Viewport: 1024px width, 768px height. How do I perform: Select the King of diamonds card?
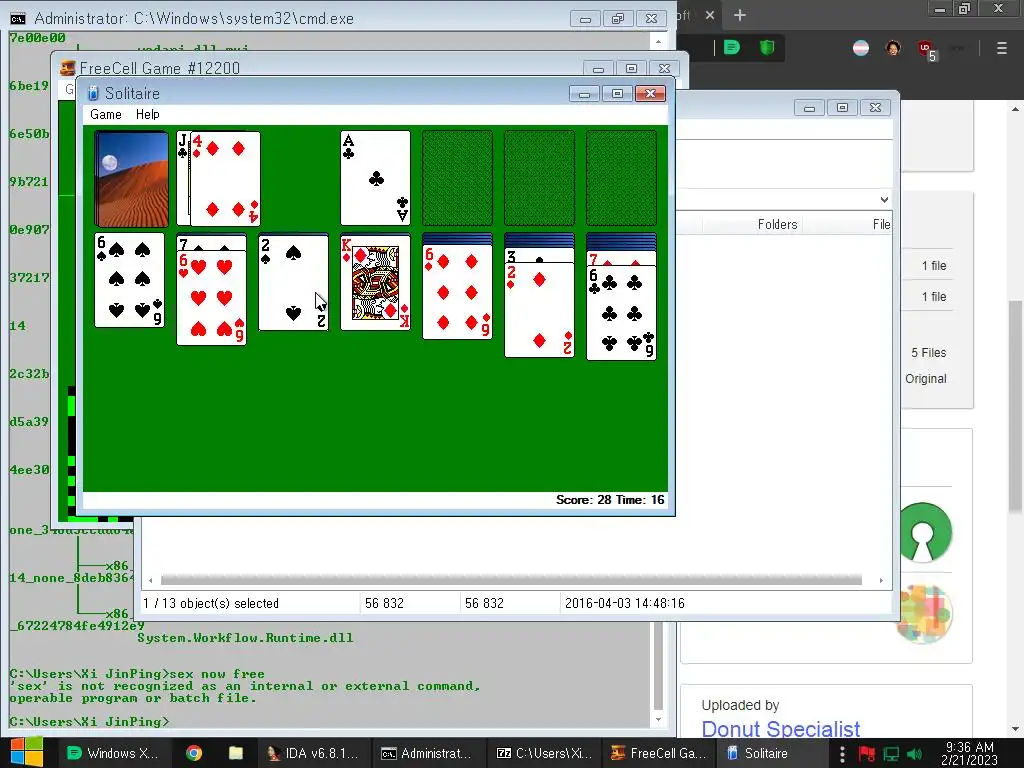click(376, 283)
